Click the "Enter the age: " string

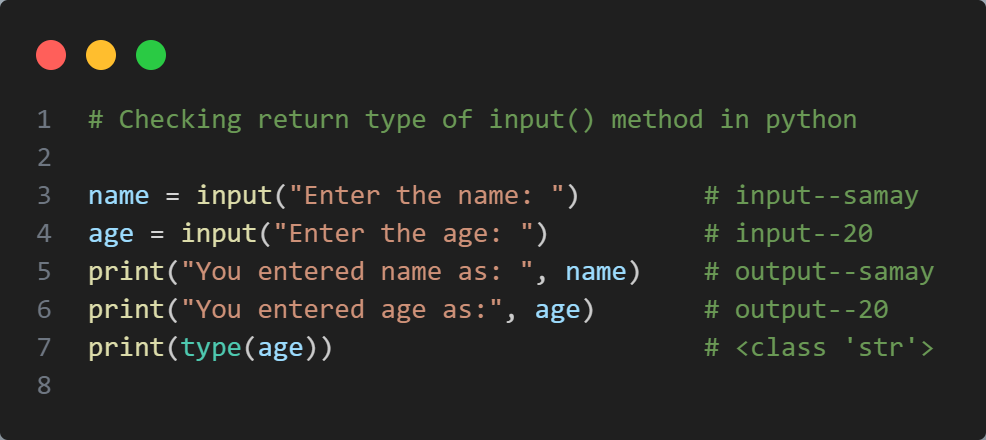click(403, 233)
